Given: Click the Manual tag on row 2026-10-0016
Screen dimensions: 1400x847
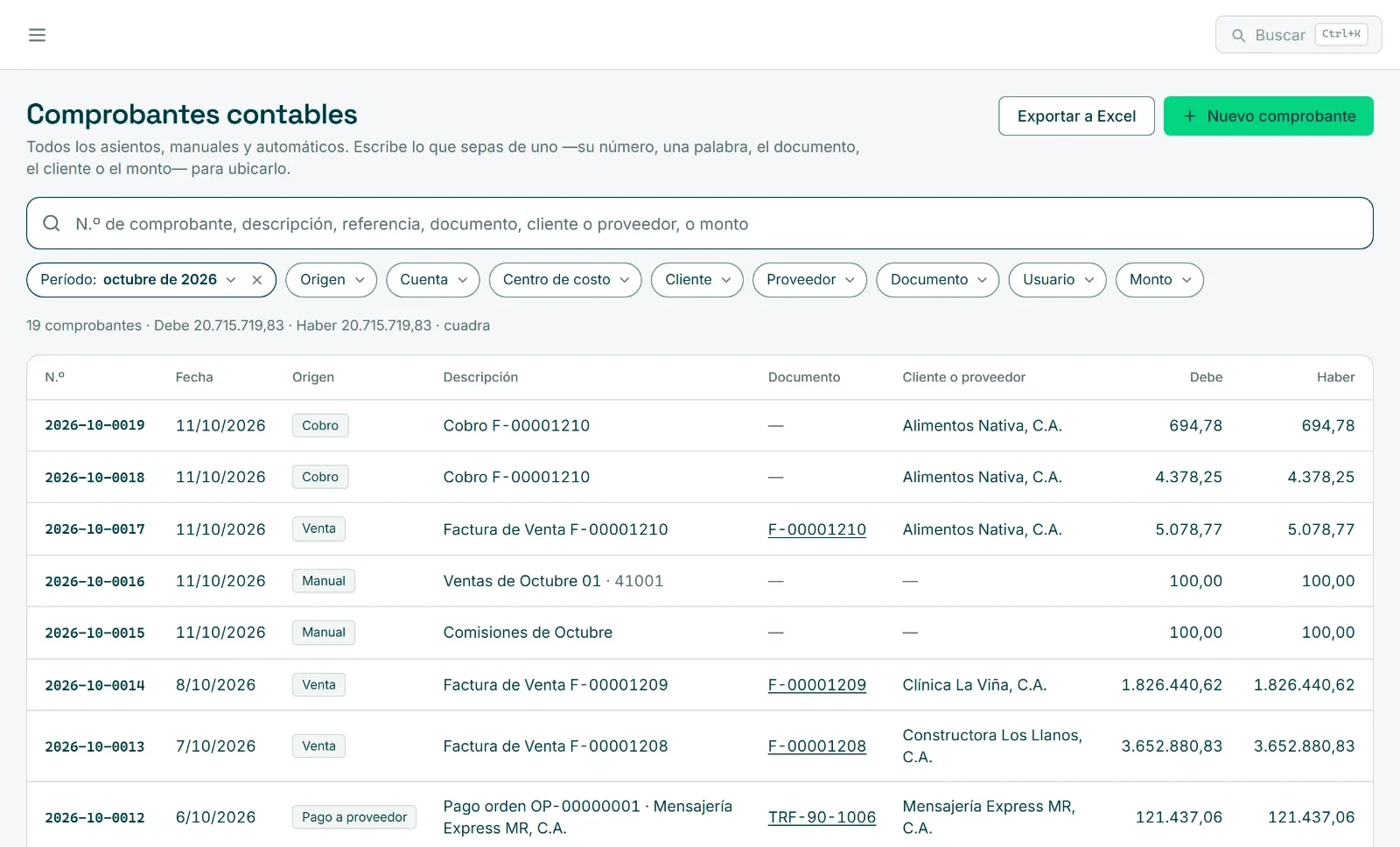Looking at the screenshot, I should (x=324, y=581).
